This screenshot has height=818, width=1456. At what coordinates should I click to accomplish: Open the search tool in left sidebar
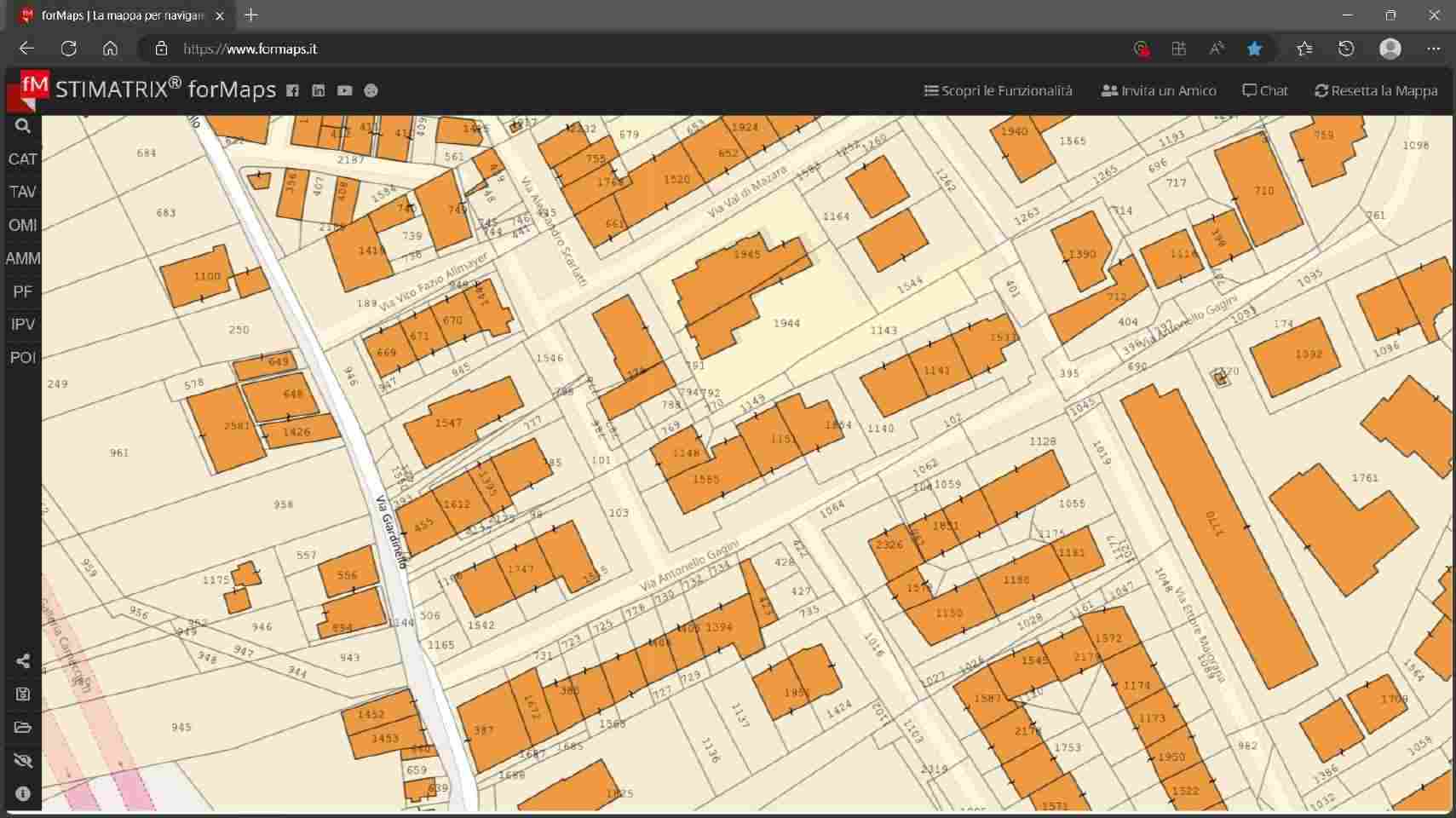[x=23, y=126]
